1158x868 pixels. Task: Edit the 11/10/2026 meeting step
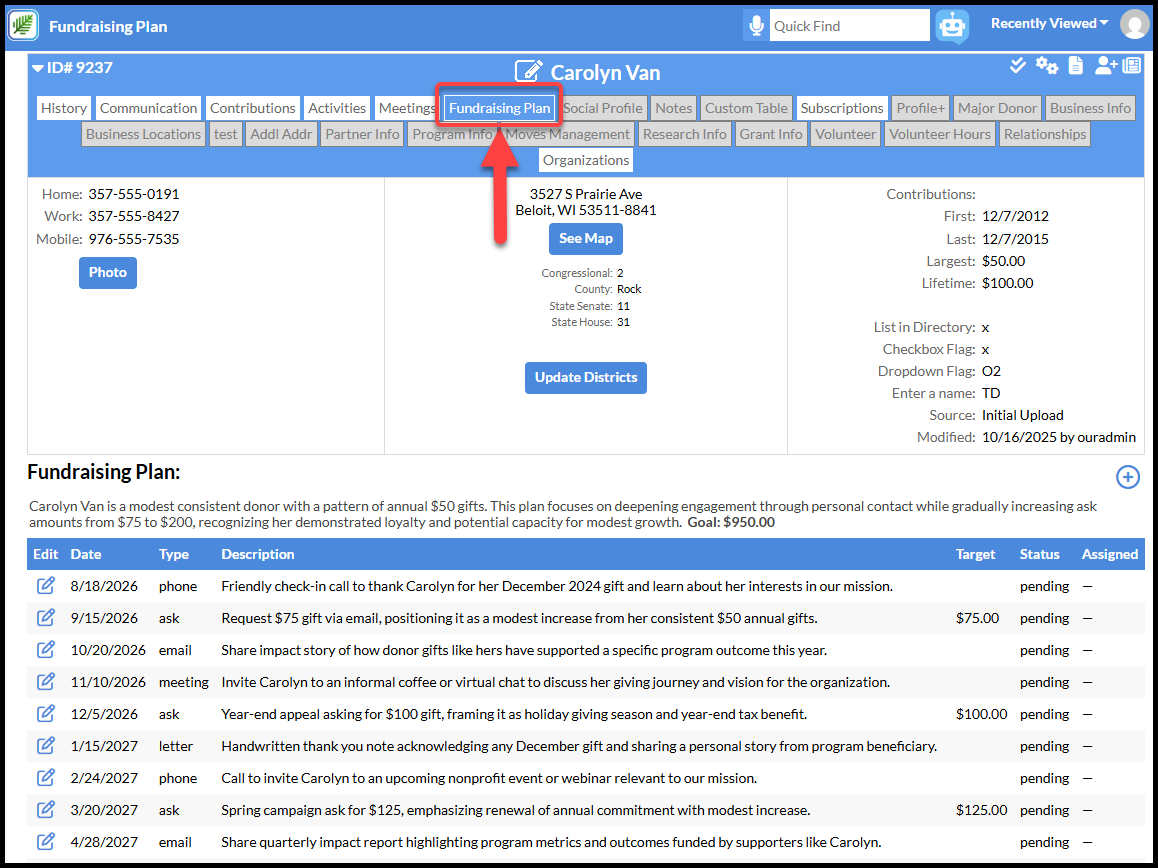(x=46, y=682)
